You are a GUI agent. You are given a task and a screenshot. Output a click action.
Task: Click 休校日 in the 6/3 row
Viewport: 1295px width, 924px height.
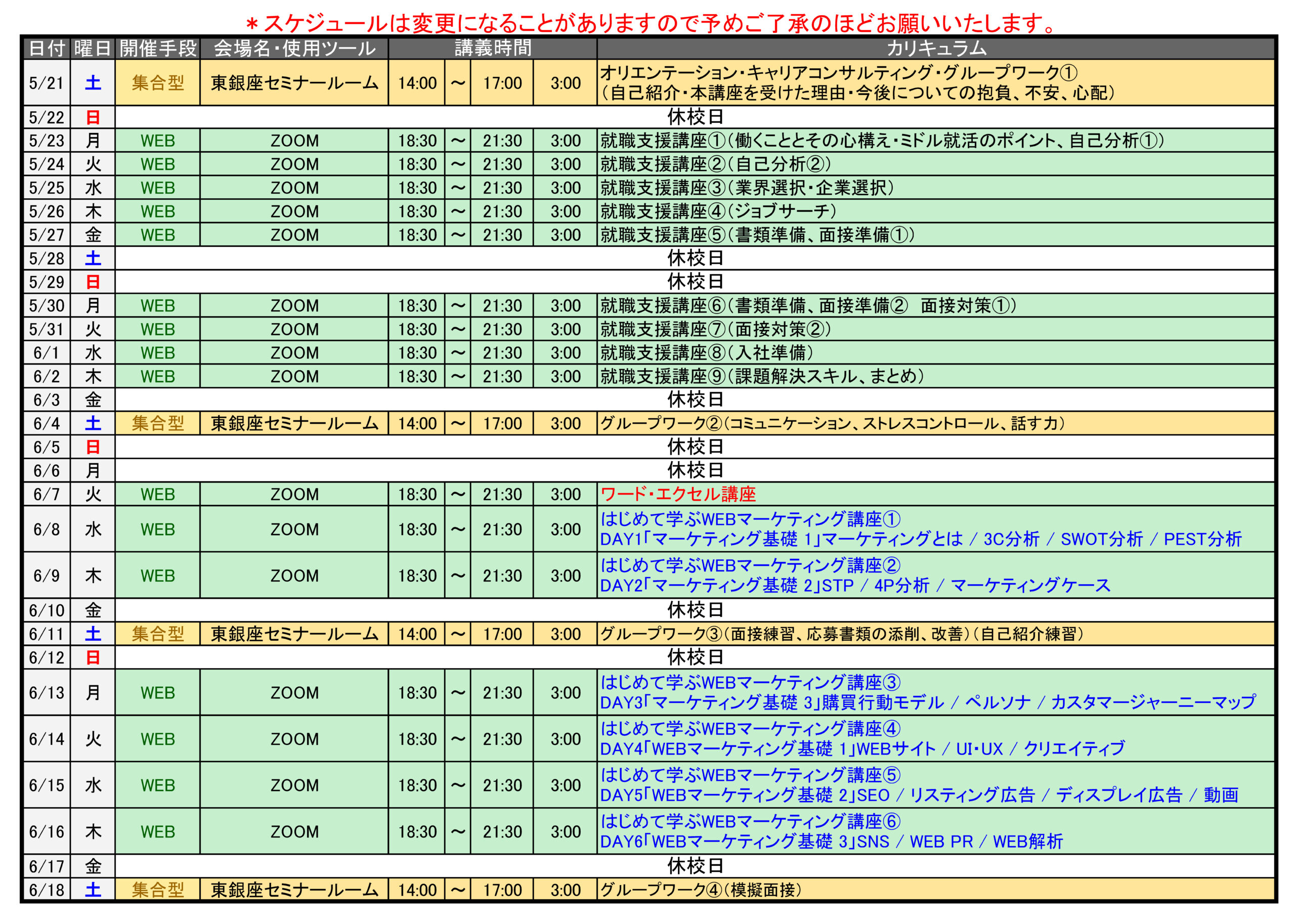point(695,400)
